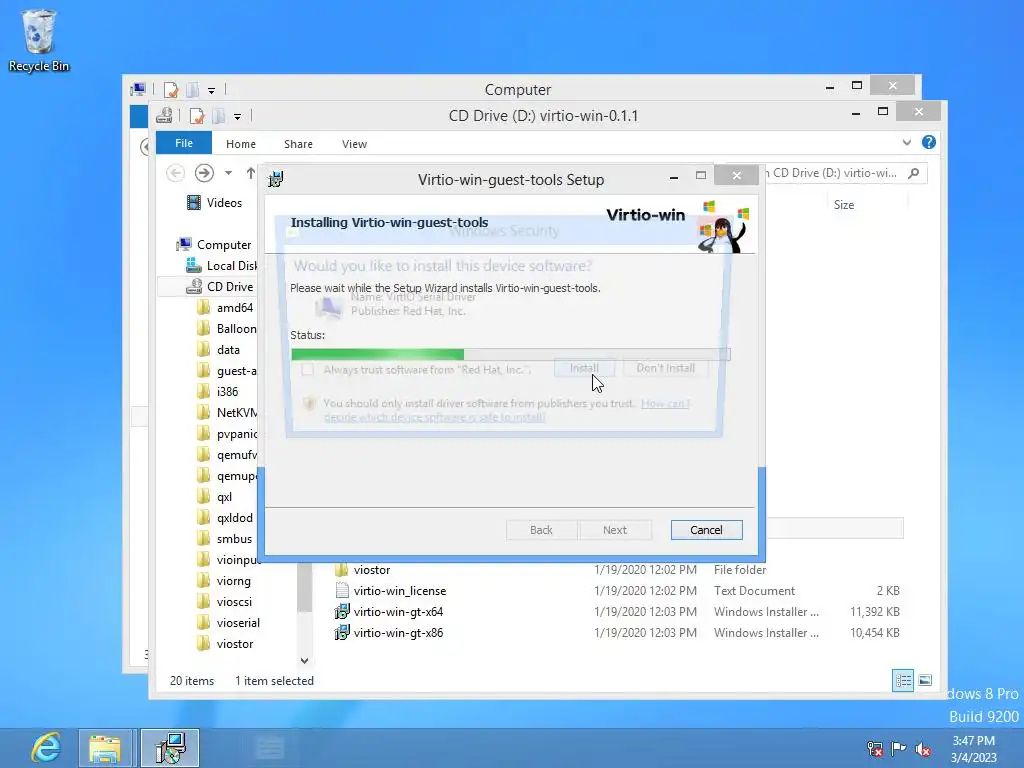Open File Explorer taskbar button
1024x768 pixels.
point(105,748)
